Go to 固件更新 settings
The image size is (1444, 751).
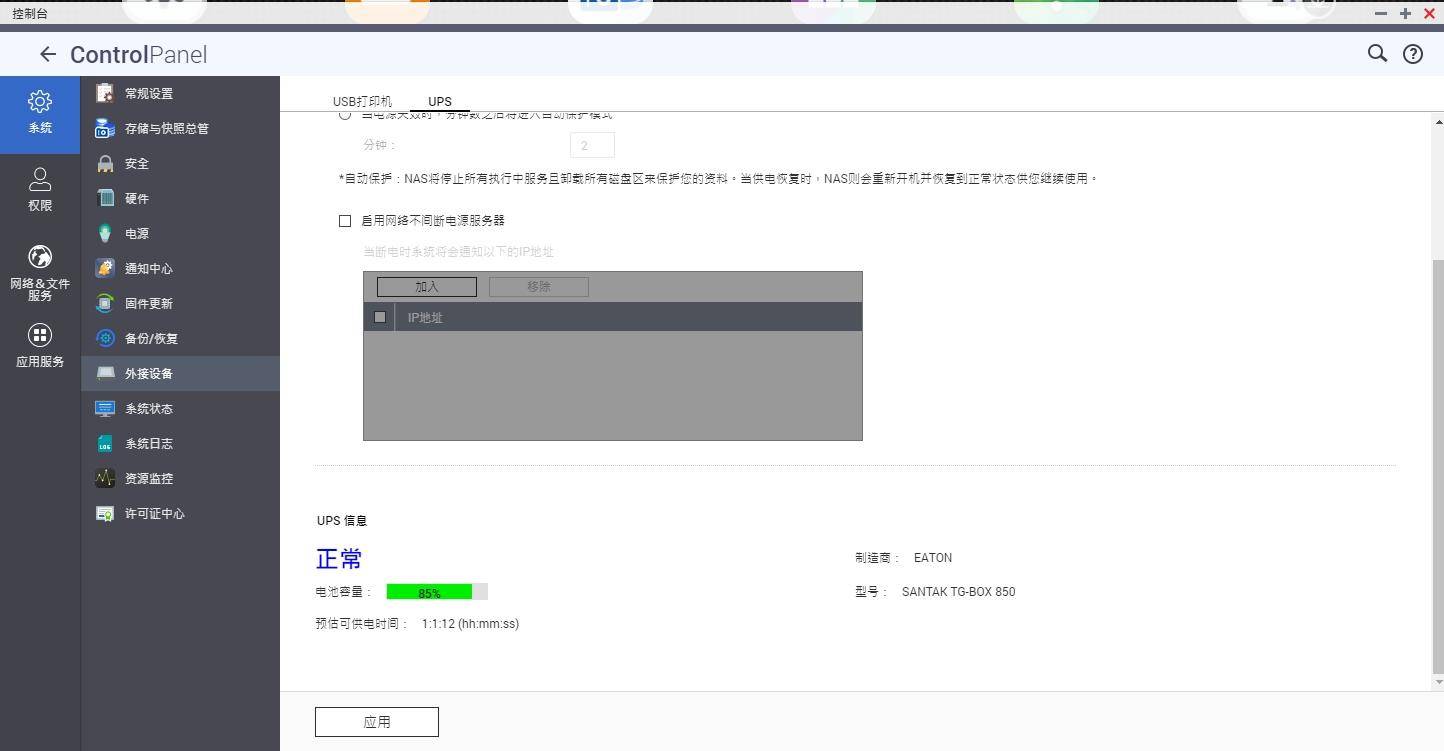148,303
